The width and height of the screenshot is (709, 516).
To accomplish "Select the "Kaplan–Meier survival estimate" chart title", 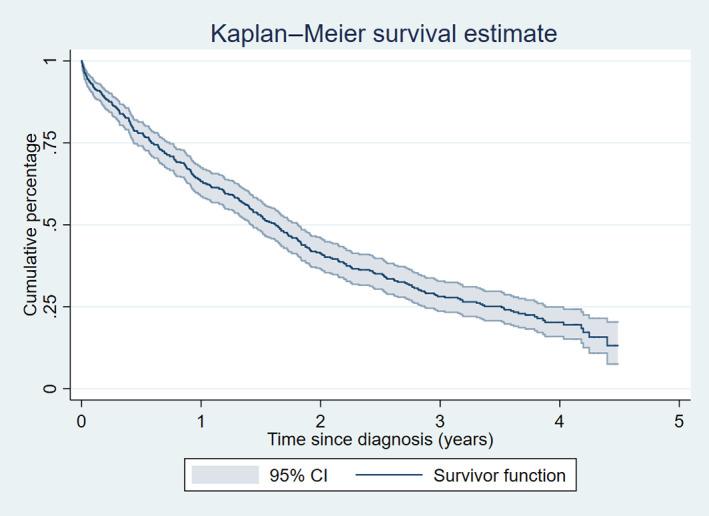I will [383, 34].
